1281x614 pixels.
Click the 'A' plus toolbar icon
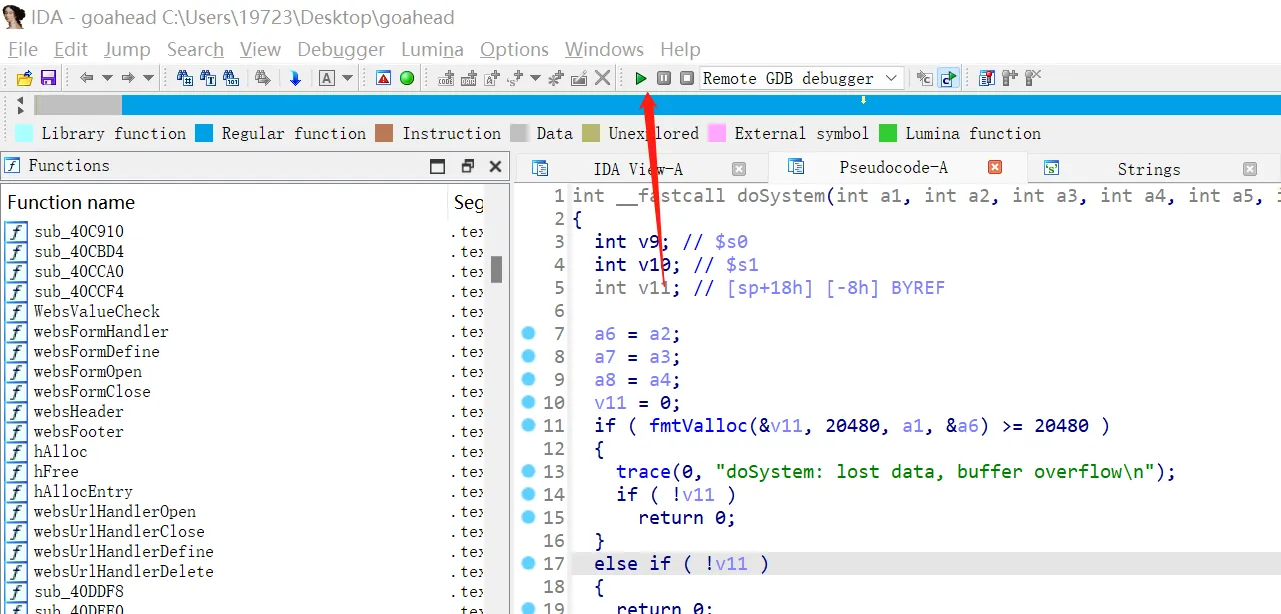pos(492,78)
